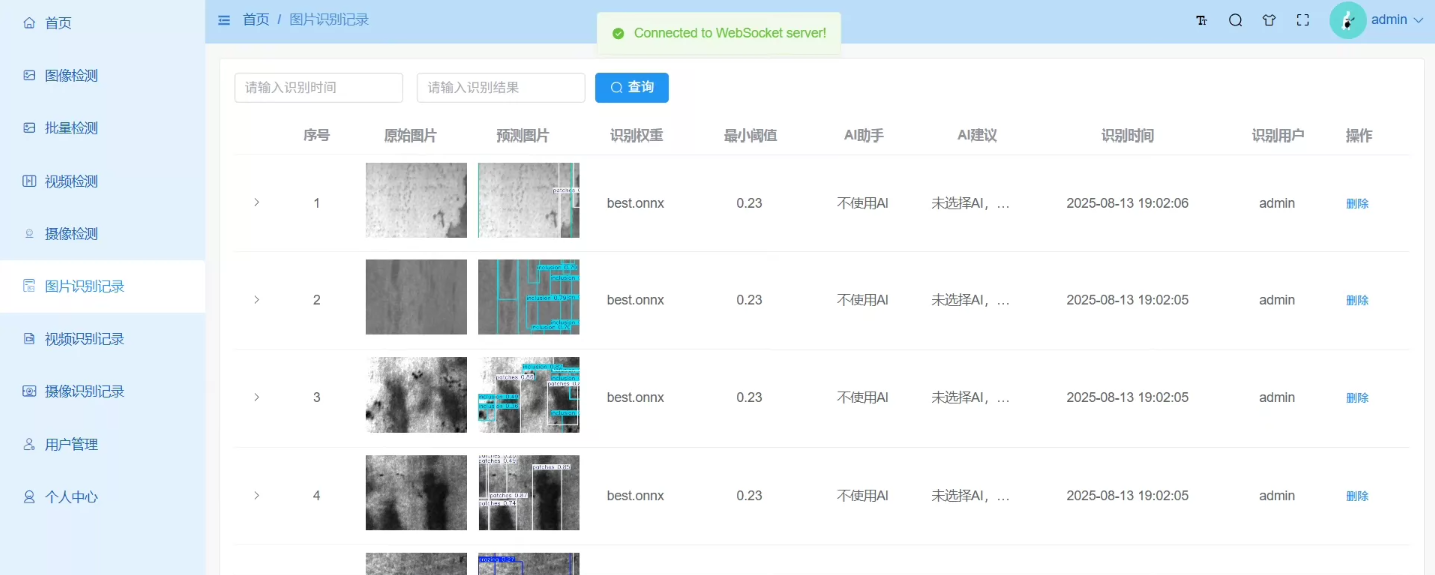Collapse sidebar with the hamburger icon
The image size is (1435, 575).
click(x=224, y=20)
